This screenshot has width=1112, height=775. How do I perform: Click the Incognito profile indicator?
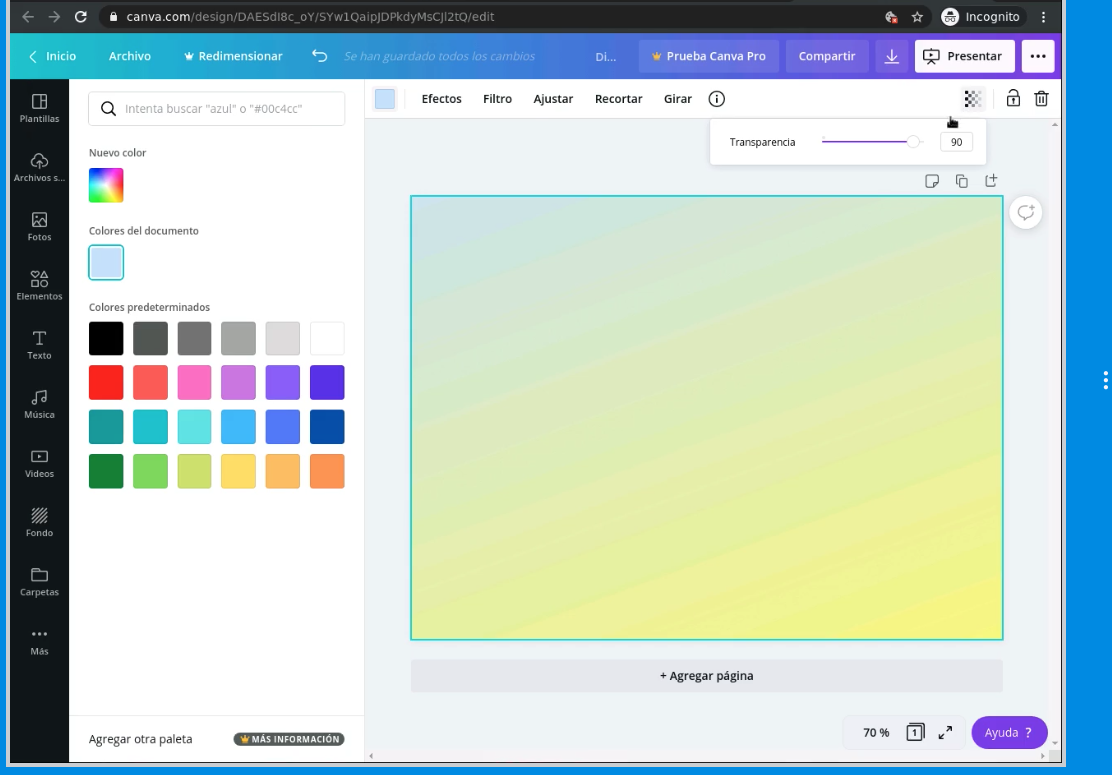click(980, 16)
